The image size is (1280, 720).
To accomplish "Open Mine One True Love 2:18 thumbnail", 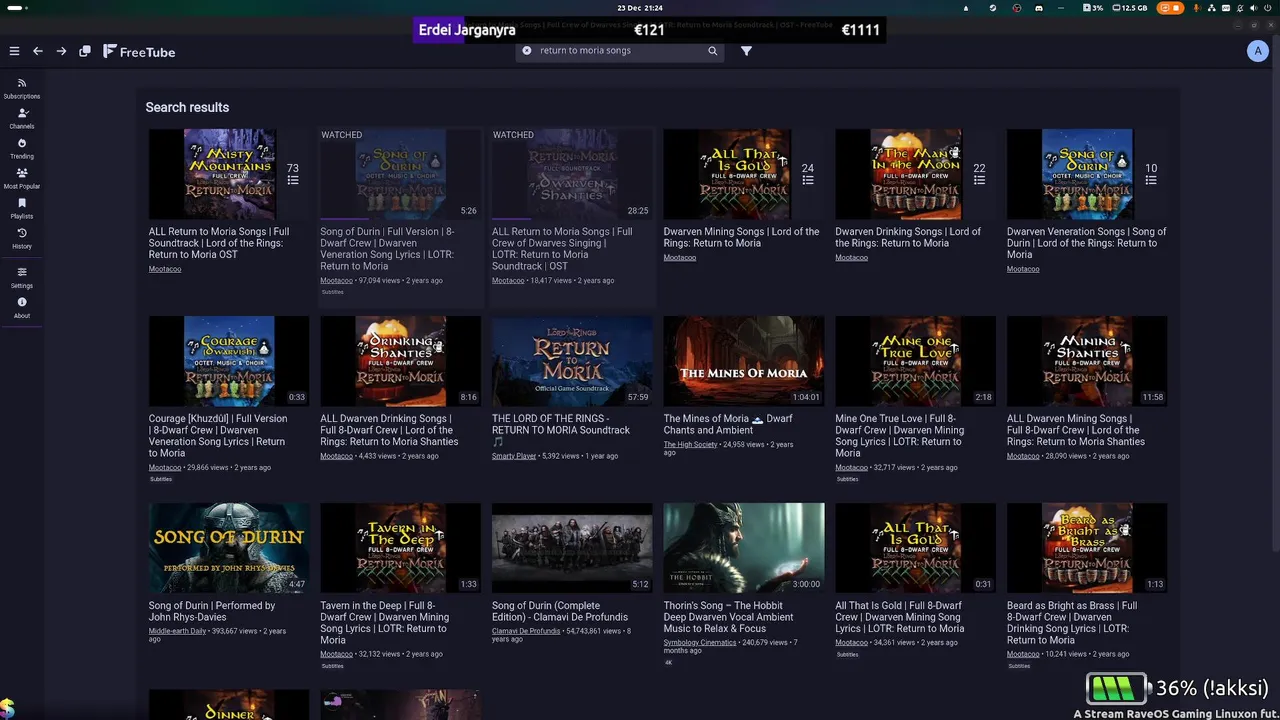I will click(x=916, y=361).
